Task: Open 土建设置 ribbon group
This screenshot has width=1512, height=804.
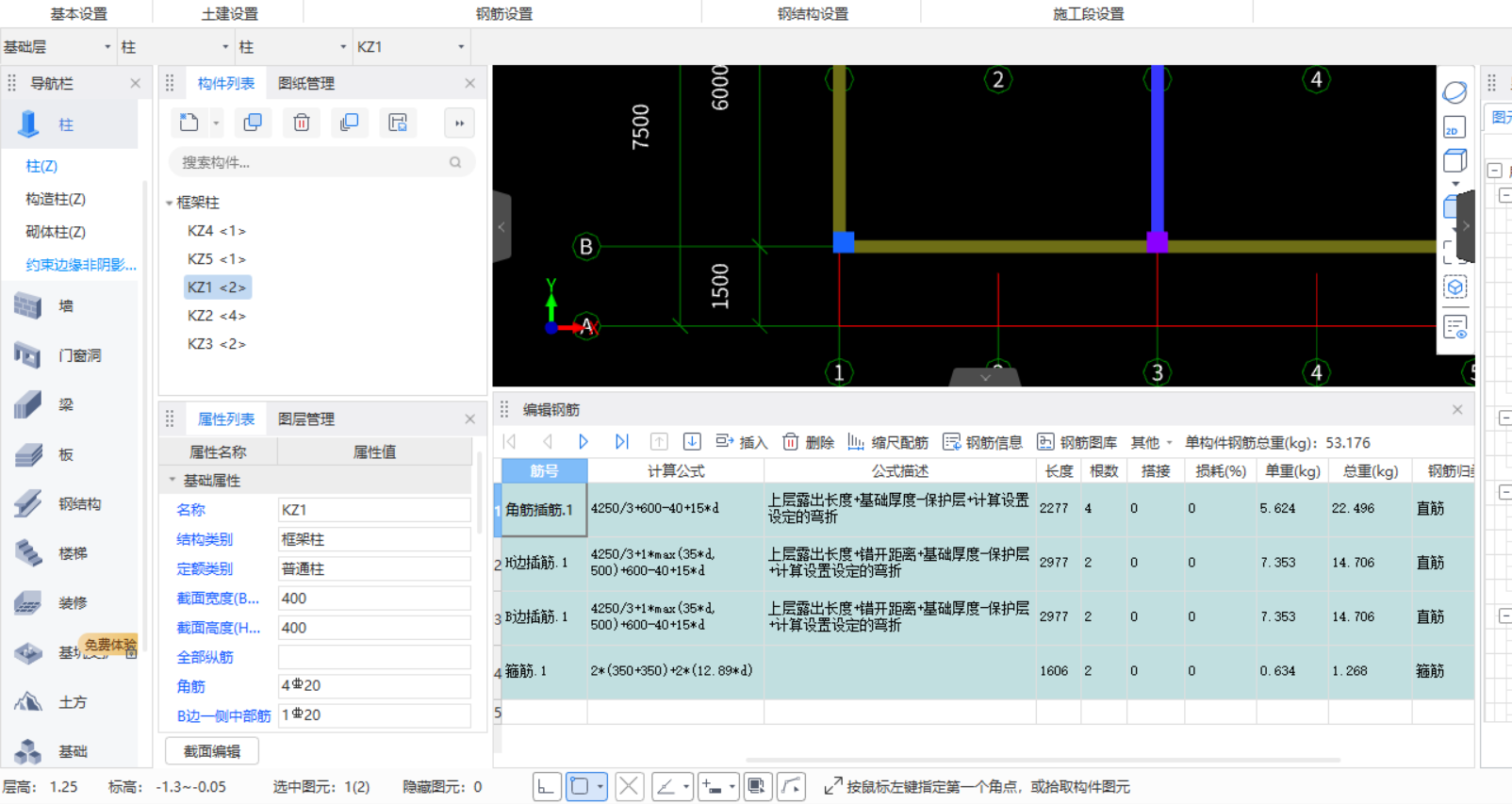Action: coord(228,13)
